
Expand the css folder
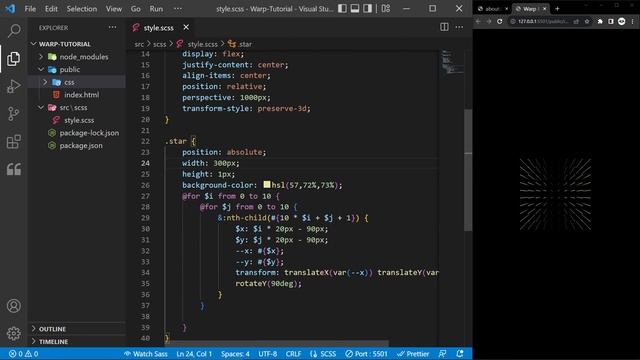pos(45,82)
